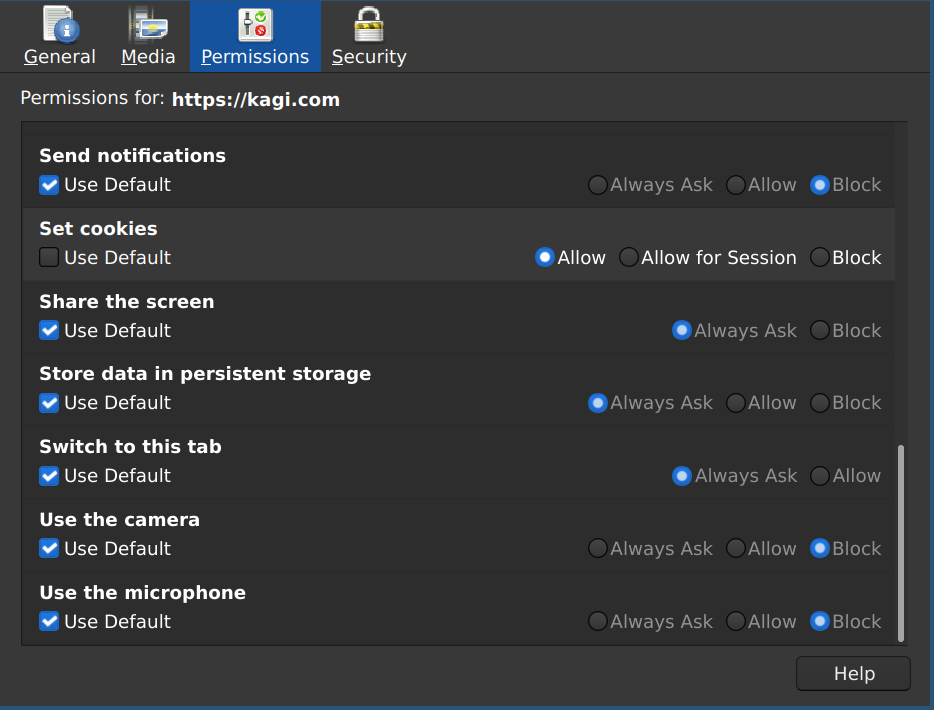Uncheck Use Default for Switch to this tab
The image size is (934, 710).
point(49,476)
